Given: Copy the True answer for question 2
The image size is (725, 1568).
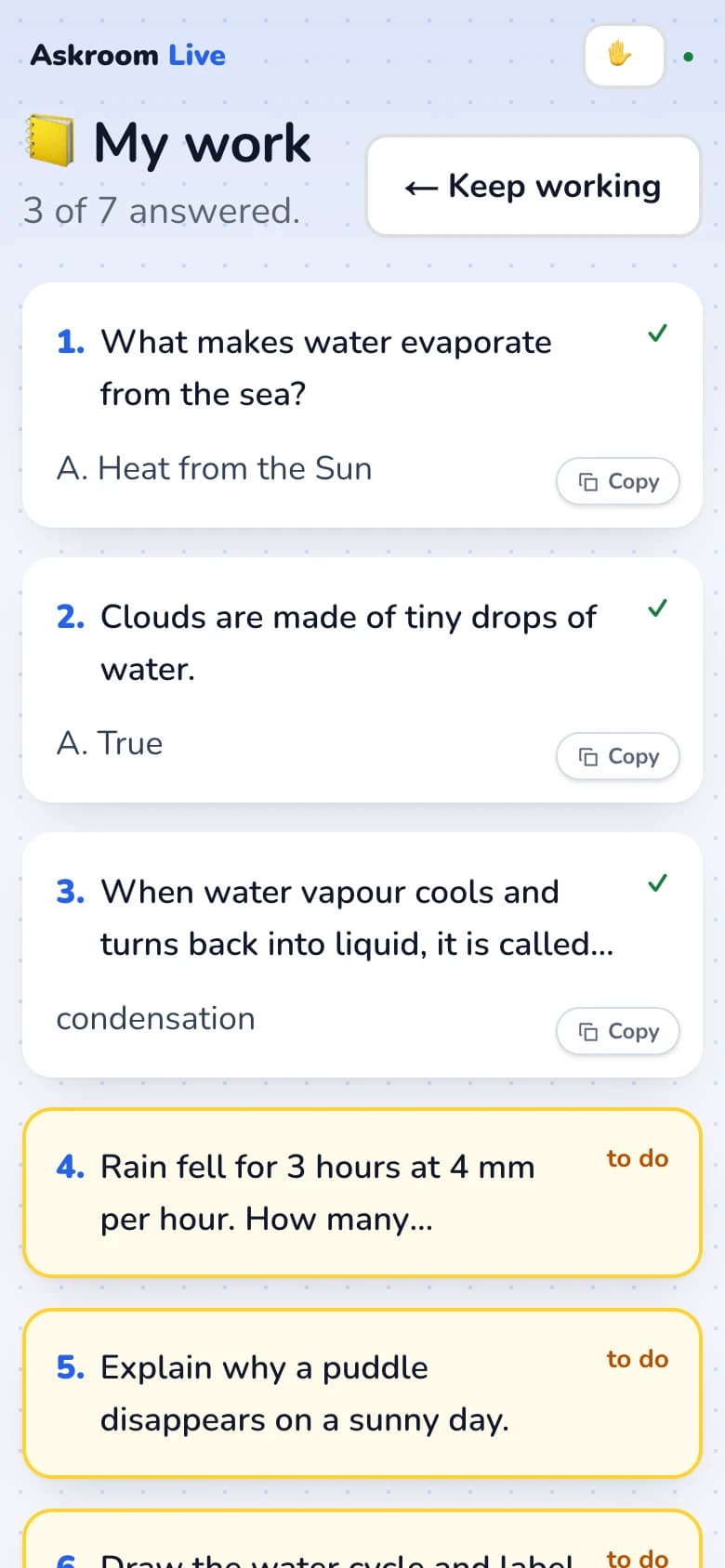Looking at the screenshot, I should click(618, 756).
